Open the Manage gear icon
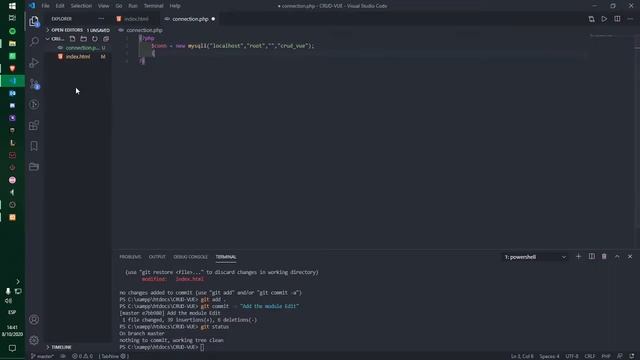Screen dimensions: 640x360 click(34, 340)
